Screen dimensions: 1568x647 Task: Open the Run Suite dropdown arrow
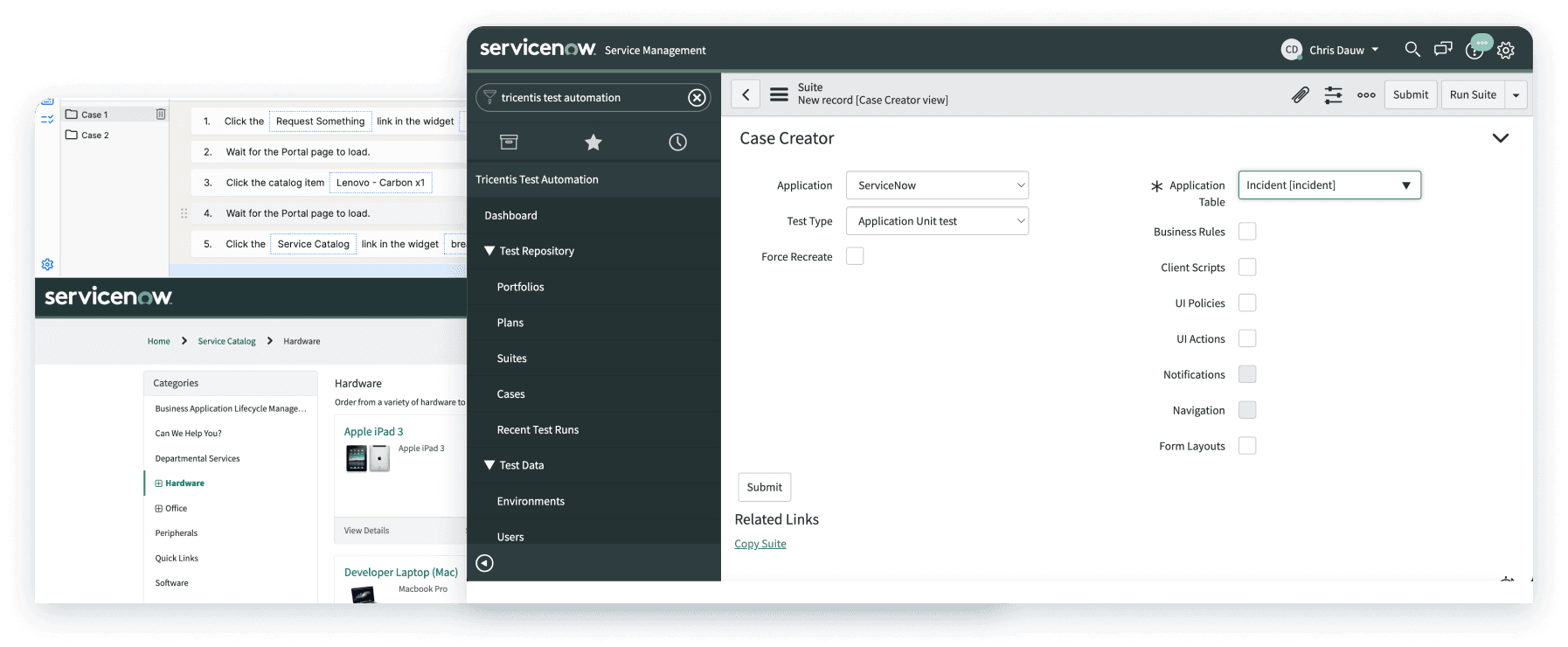(1516, 94)
